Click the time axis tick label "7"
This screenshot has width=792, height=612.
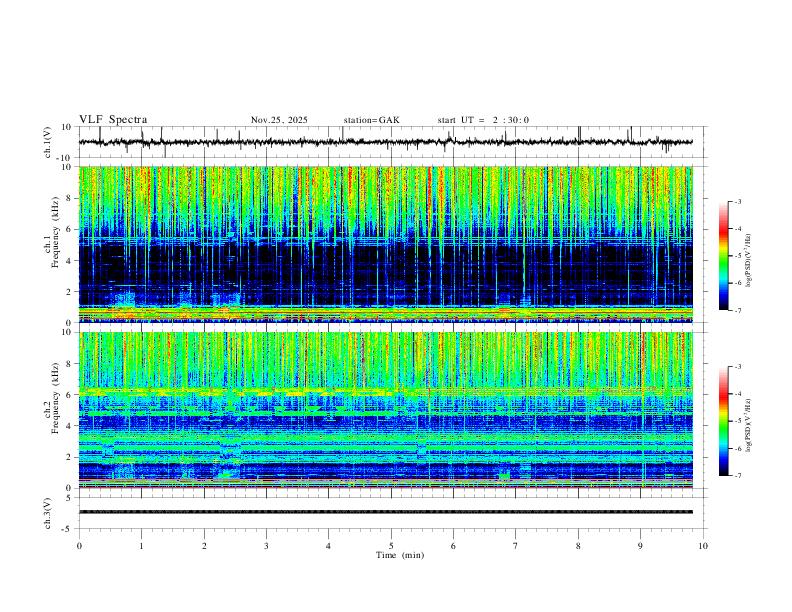pos(516,546)
